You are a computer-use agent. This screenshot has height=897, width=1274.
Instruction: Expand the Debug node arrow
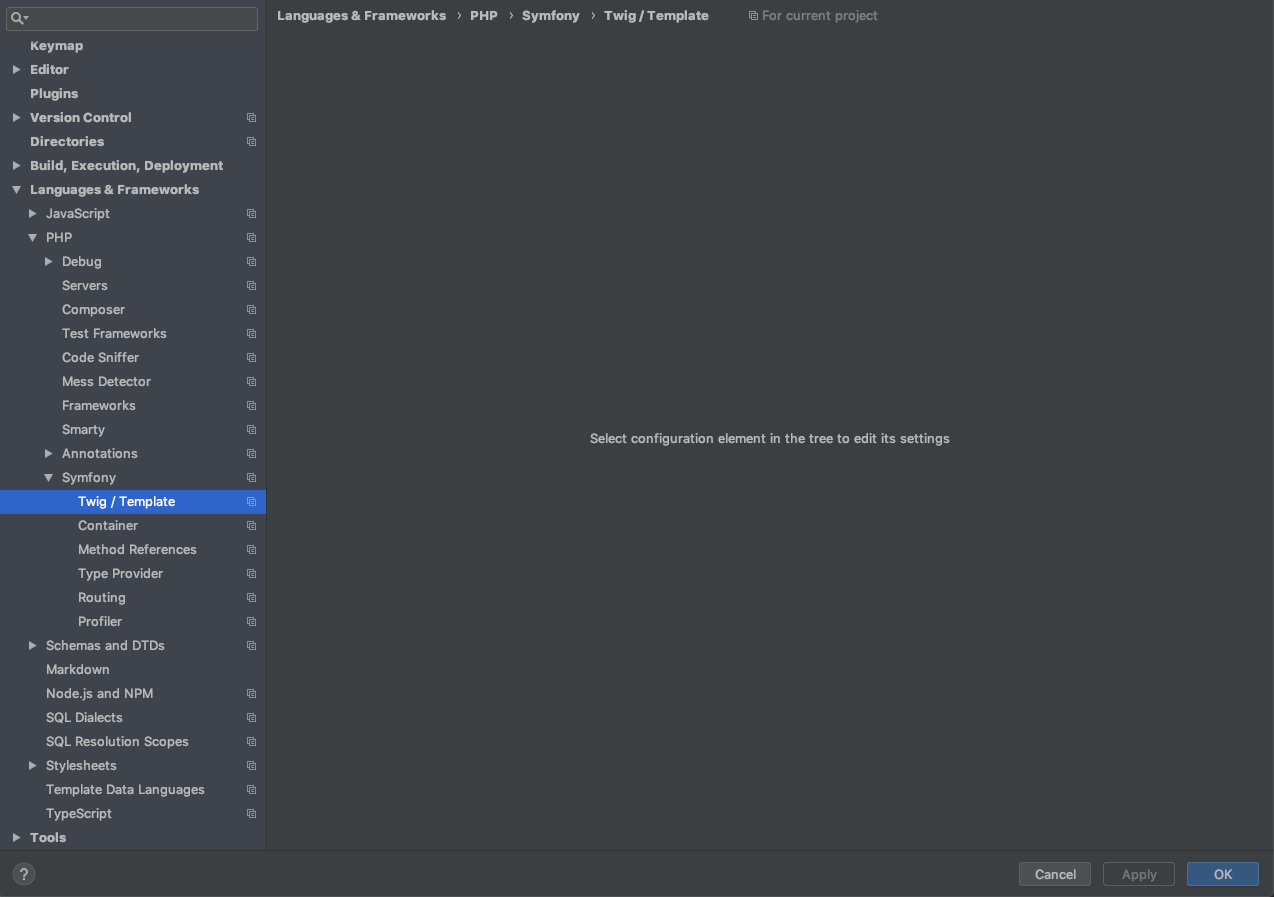click(48, 262)
